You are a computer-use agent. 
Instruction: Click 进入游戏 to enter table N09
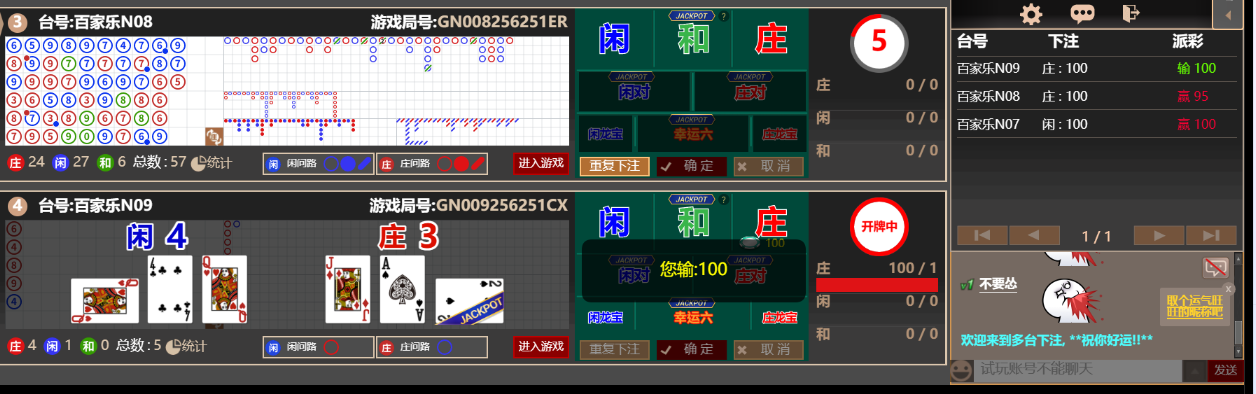coord(541,346)
